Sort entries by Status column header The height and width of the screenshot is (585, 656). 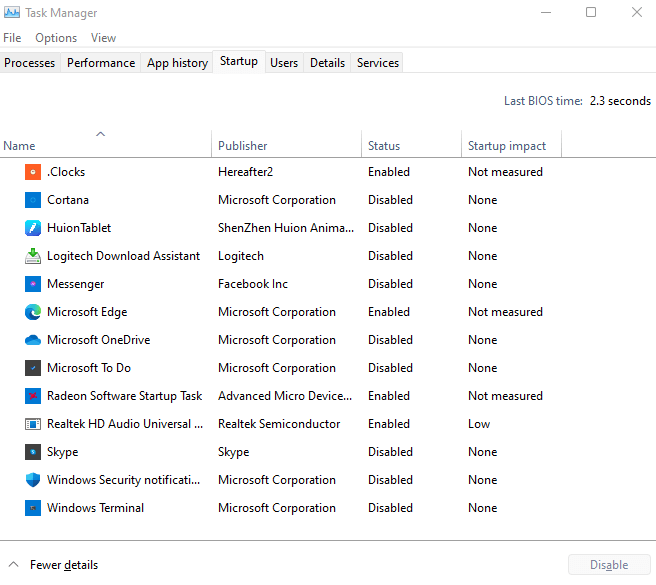coord(384,146)
